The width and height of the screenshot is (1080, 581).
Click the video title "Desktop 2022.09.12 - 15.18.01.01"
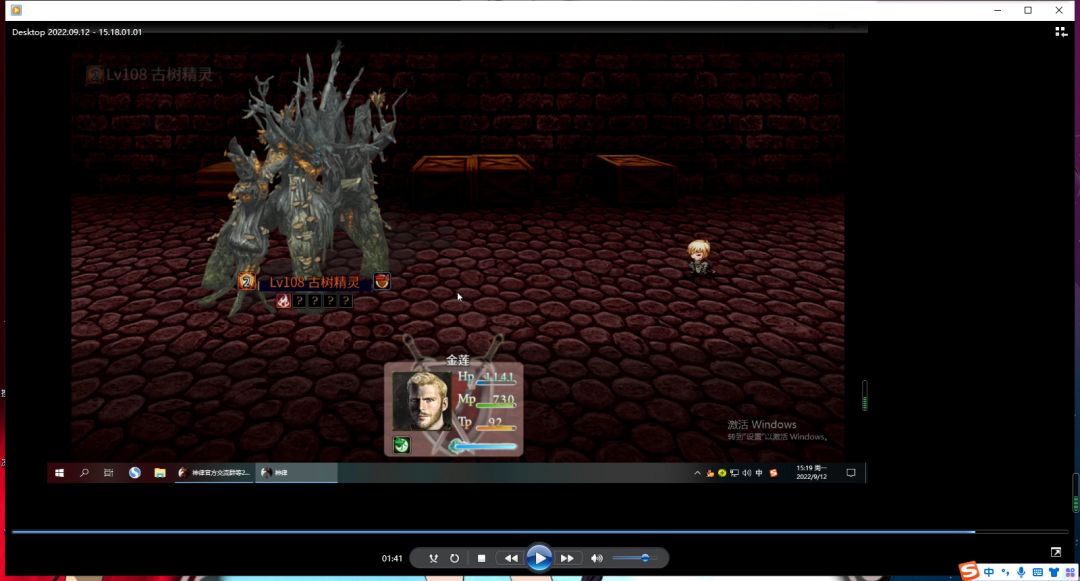pos(76,32)
